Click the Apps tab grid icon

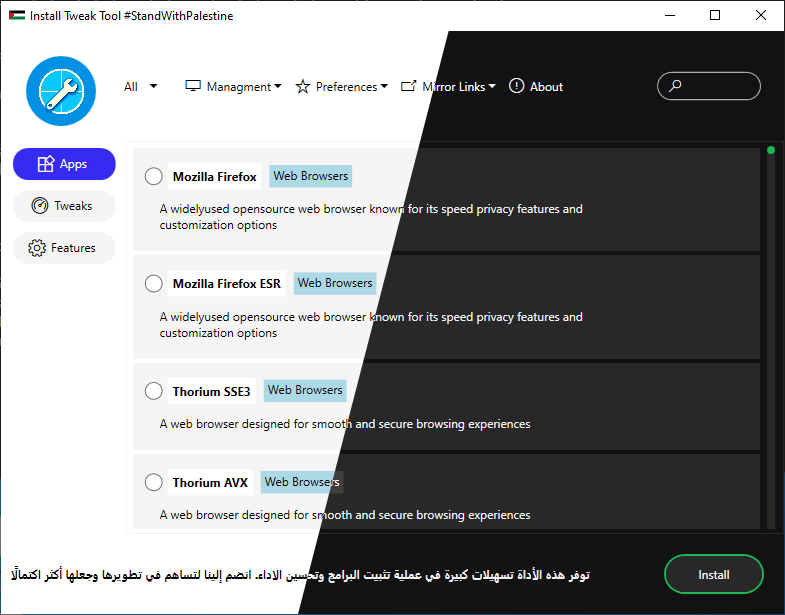pos(46,164)
